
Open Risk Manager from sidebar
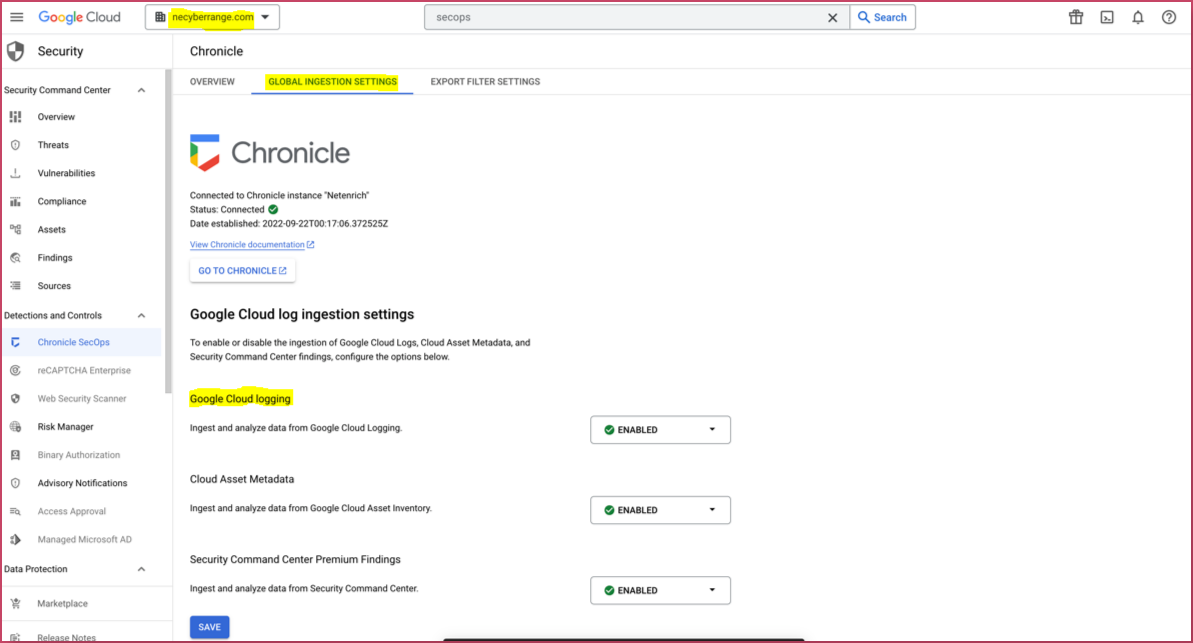[65, 427]
